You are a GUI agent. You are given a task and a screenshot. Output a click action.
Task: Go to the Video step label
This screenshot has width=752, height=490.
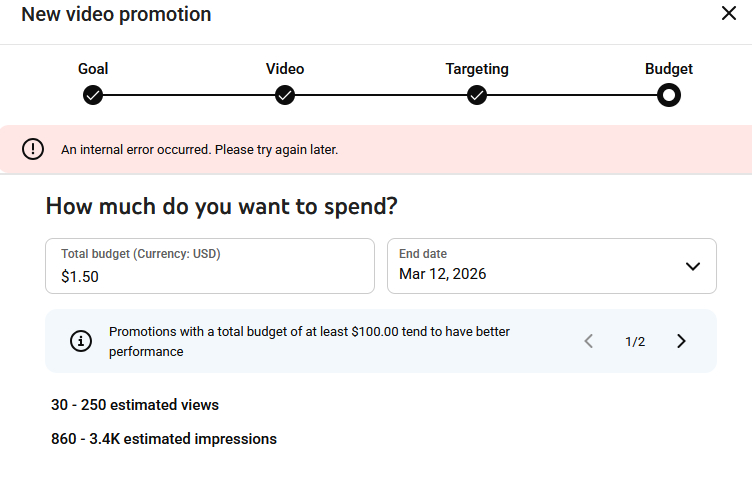click(x=285, y=69)
